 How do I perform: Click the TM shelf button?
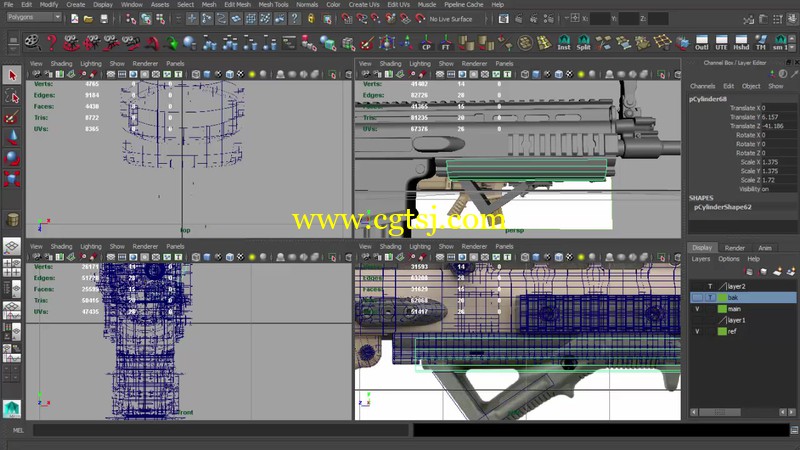pos(761,43)
